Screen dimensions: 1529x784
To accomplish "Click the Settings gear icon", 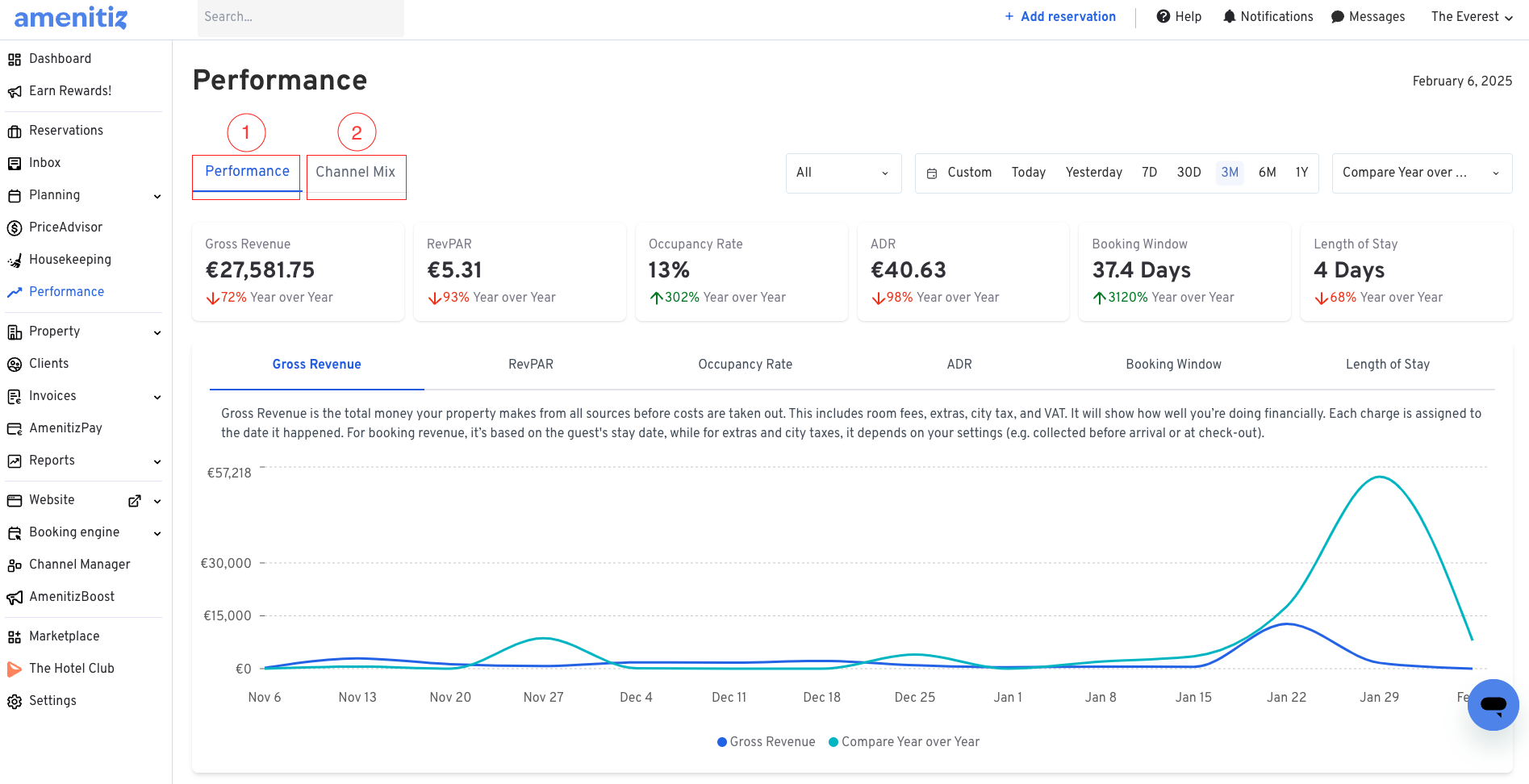I will point(15,701).
